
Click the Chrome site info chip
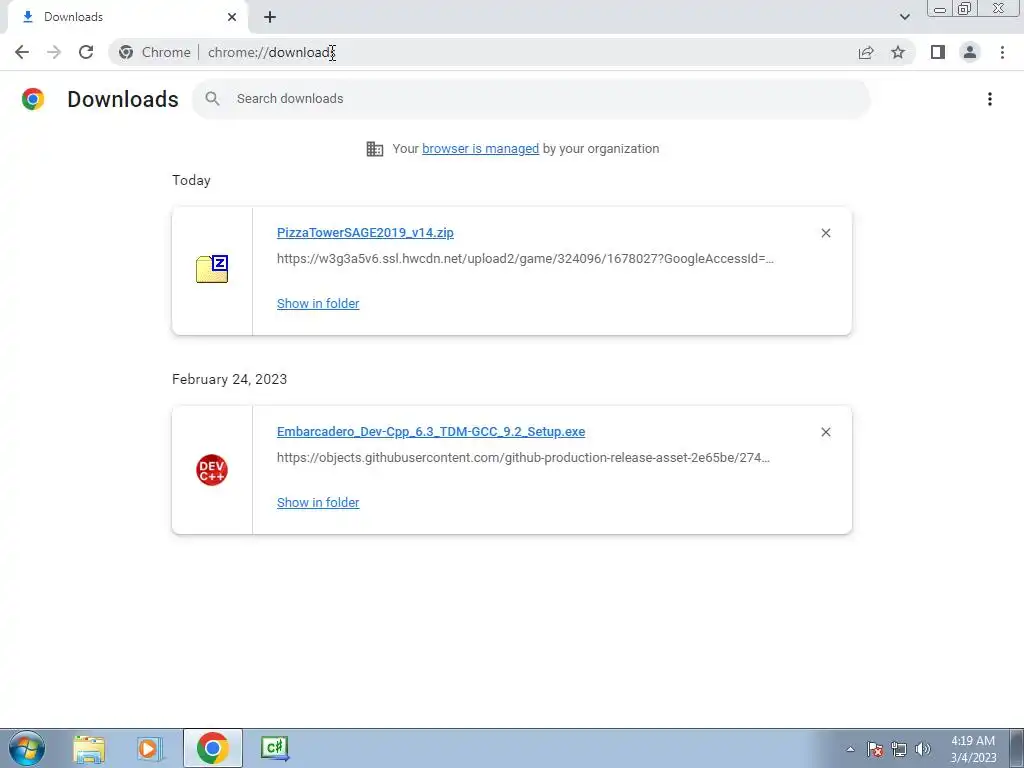pyautogui.click(x=155, y=52)
